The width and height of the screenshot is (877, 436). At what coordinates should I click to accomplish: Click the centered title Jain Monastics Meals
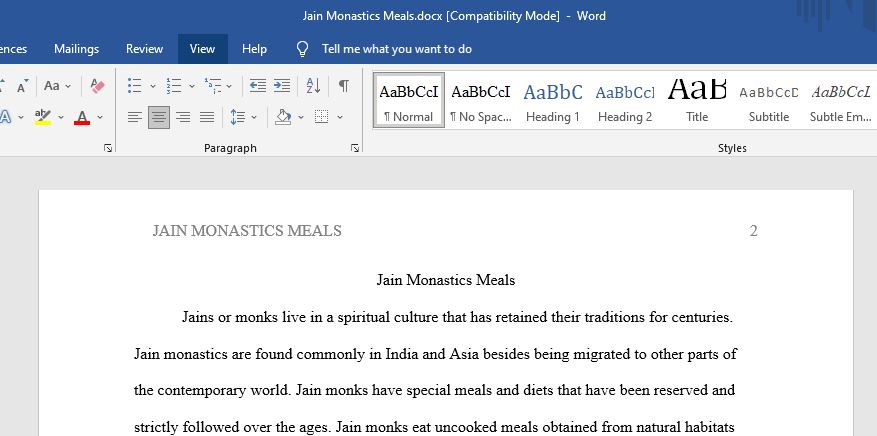446,280
